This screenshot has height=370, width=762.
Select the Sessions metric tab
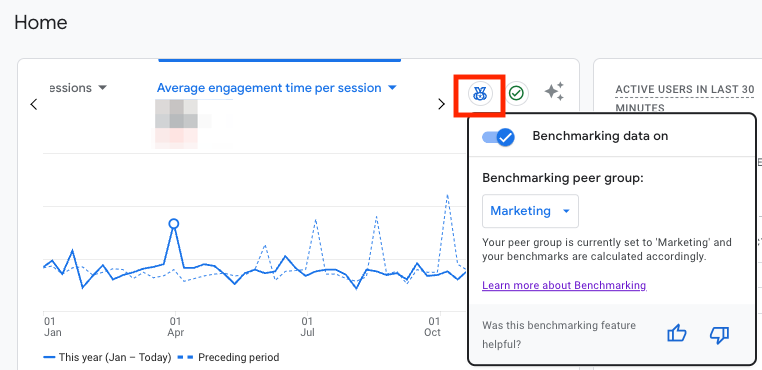coord(71,88)
